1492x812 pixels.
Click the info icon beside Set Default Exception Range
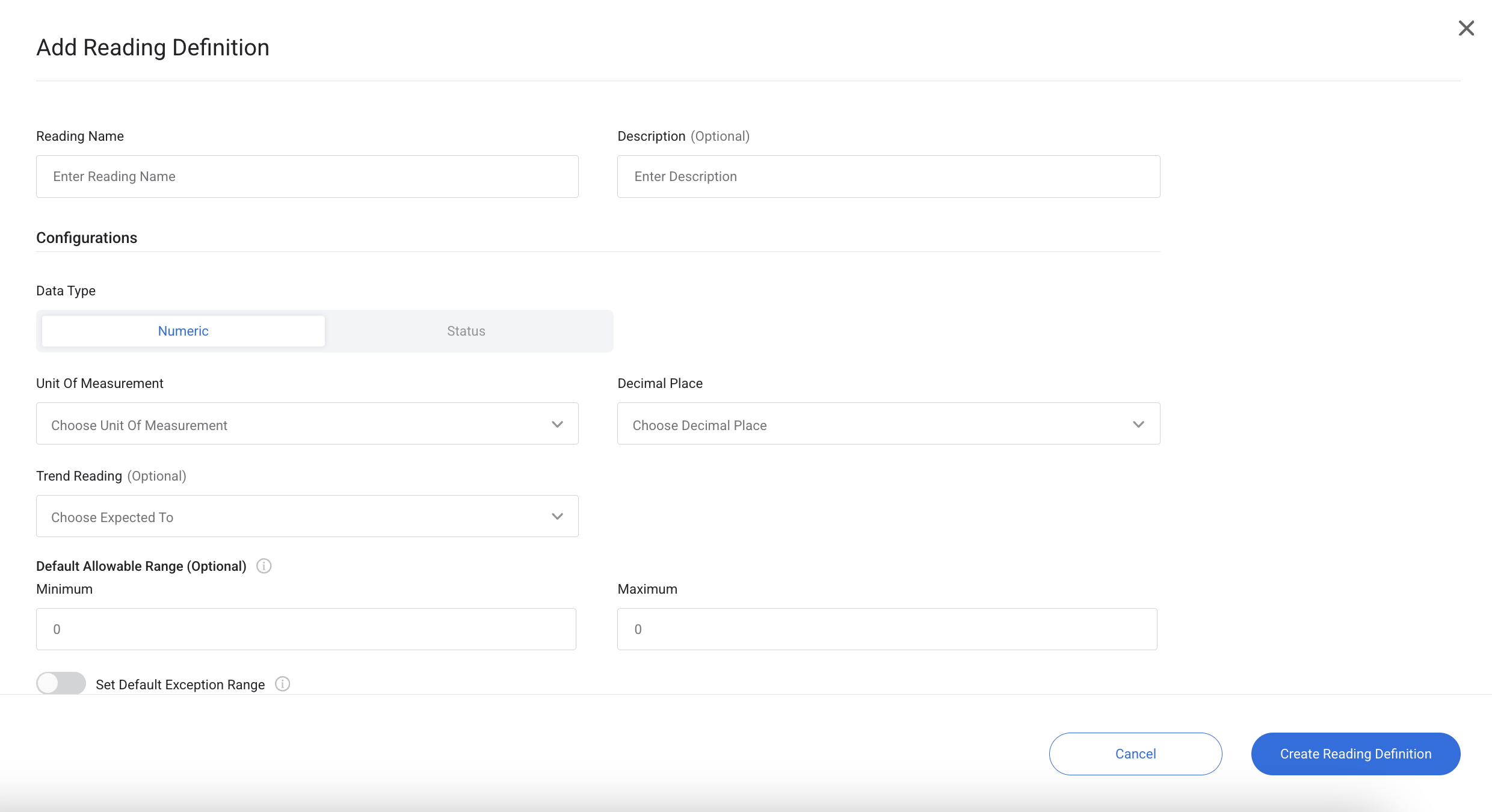pos(282,684)
